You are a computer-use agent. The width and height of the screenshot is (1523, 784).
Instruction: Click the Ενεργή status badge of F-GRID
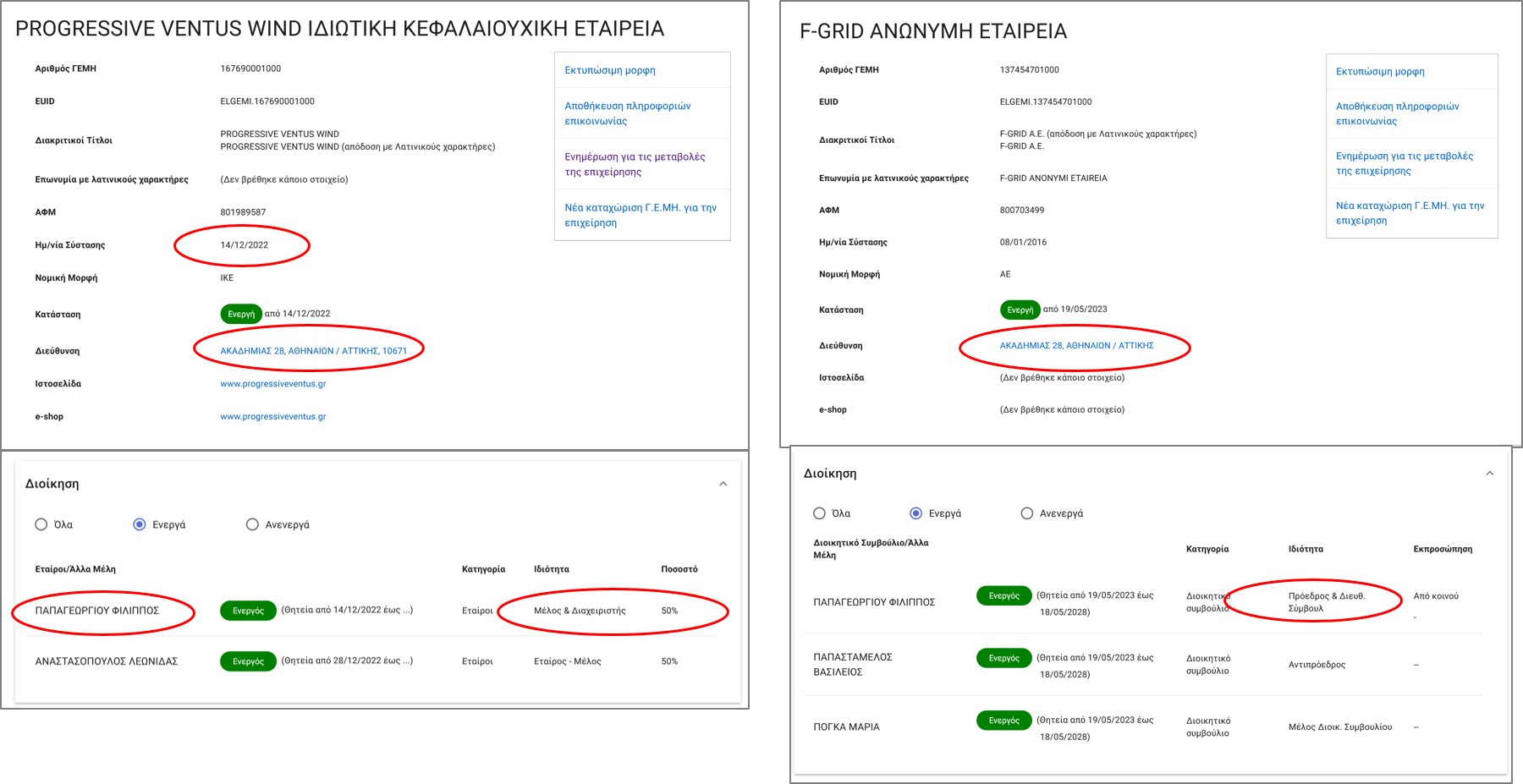pyautogui.click(x=1020, y=310)
